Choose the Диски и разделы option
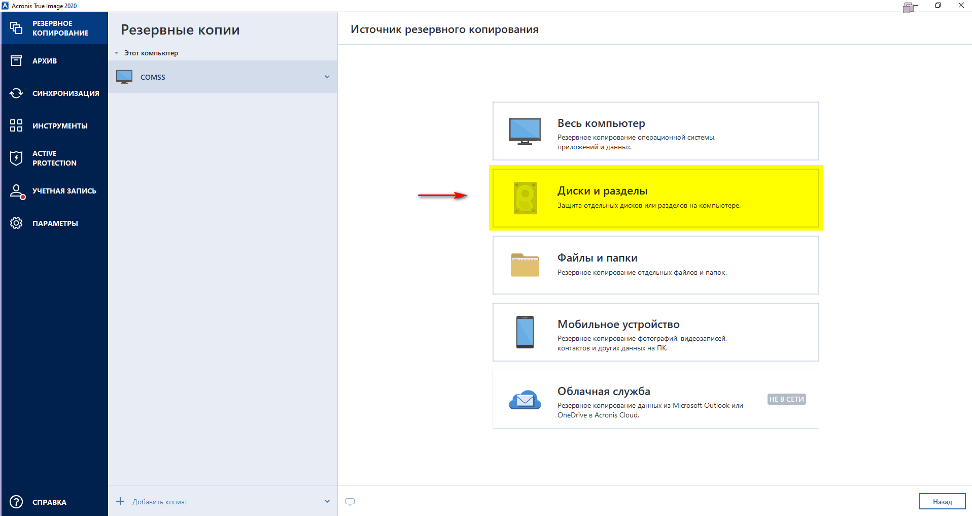The width and height of the screenshot is (972, 516). (655, 197)
